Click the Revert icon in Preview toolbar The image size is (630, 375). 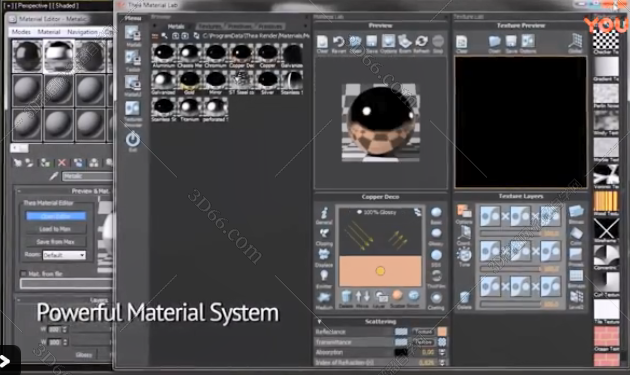point(338,42)
